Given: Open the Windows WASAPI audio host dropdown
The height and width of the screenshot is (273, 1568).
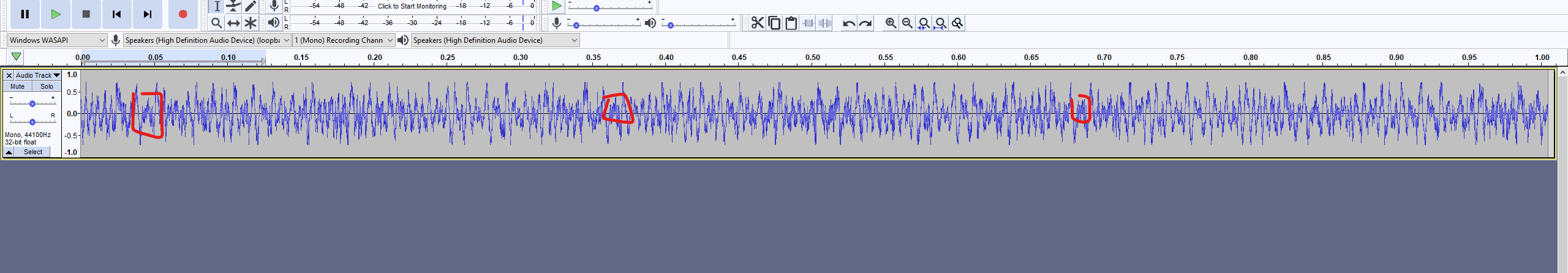Looking at the screenshot, I should tap(58, 40).
